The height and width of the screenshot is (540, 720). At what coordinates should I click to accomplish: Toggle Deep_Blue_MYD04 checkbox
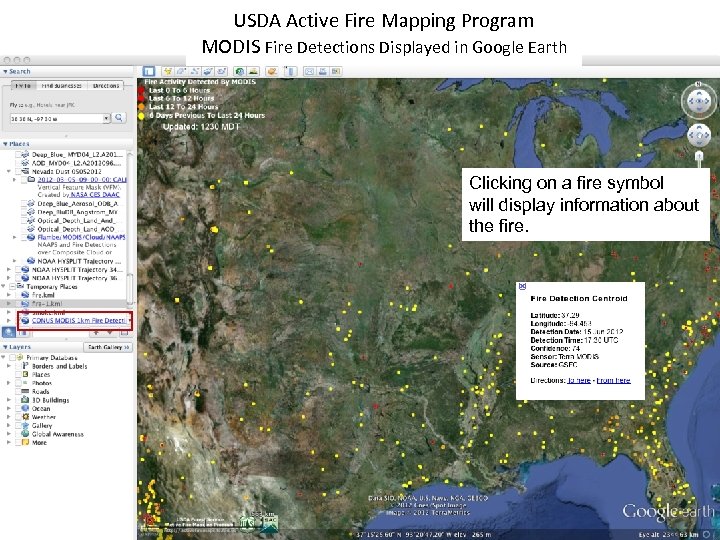(19, 154)
